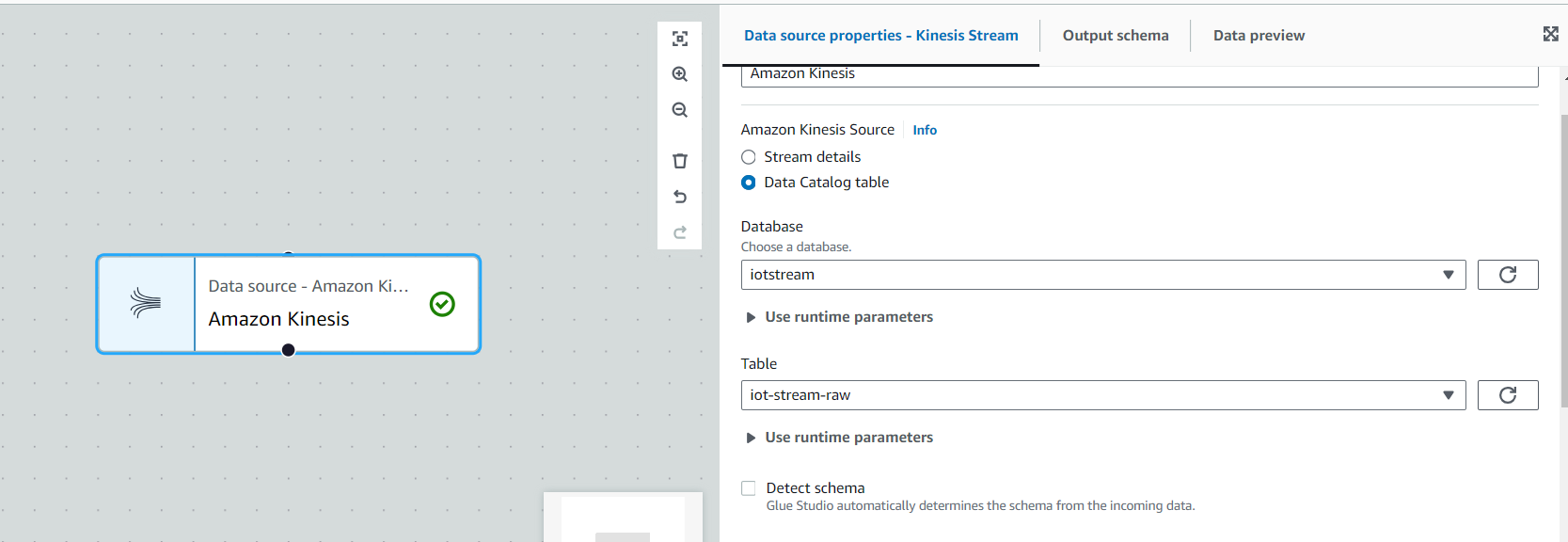Click the Info link beside Kinesis Source

click(x=924, y=131)
